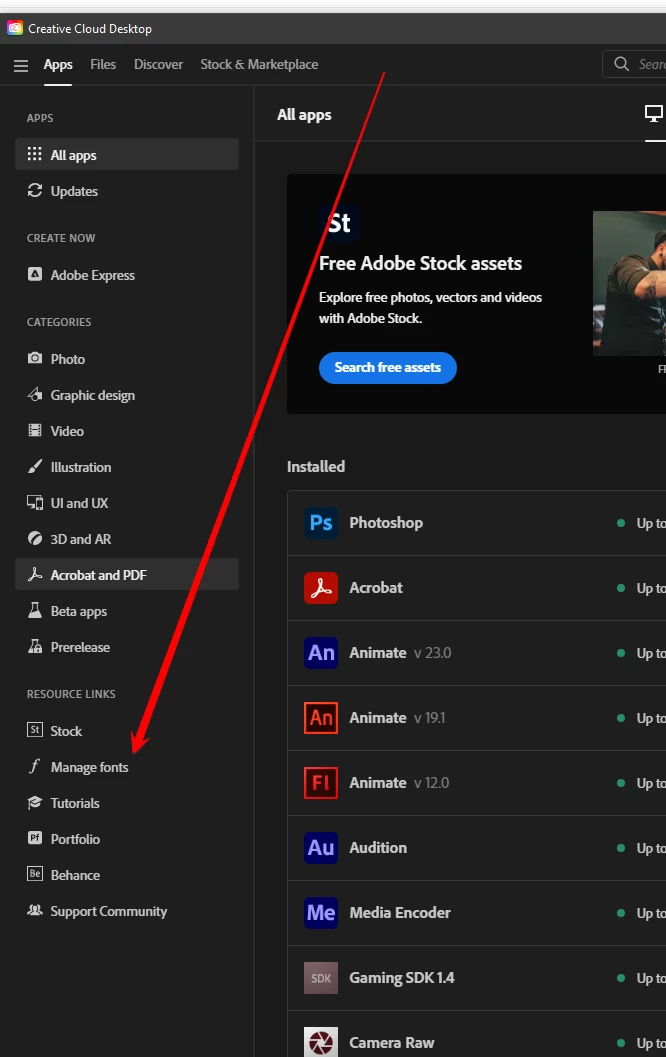This screenshot has width=666, height=1057.
Task: Select the Acrobat and PDF category
Action: (127, 574)
